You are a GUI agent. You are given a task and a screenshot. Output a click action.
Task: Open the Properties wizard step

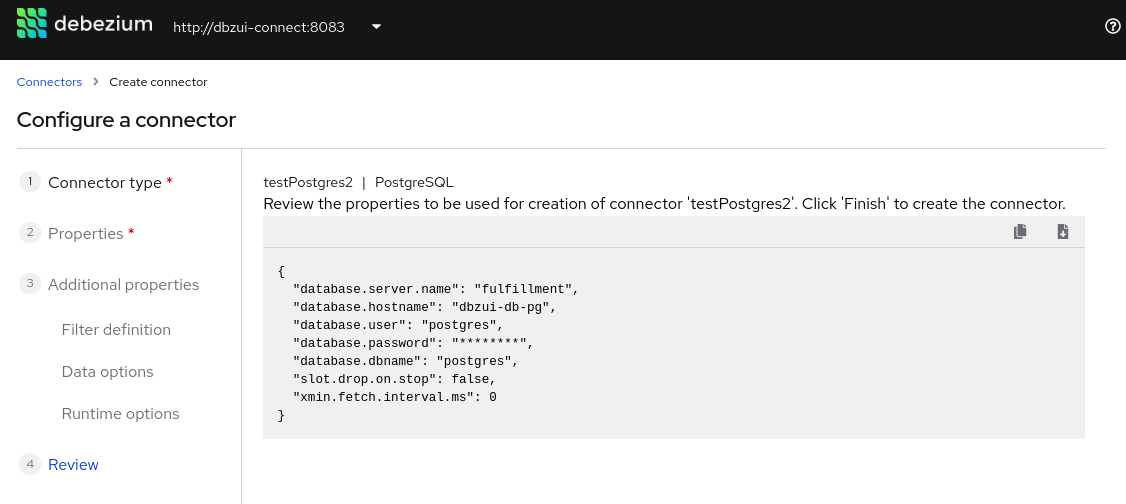(86, 234)
